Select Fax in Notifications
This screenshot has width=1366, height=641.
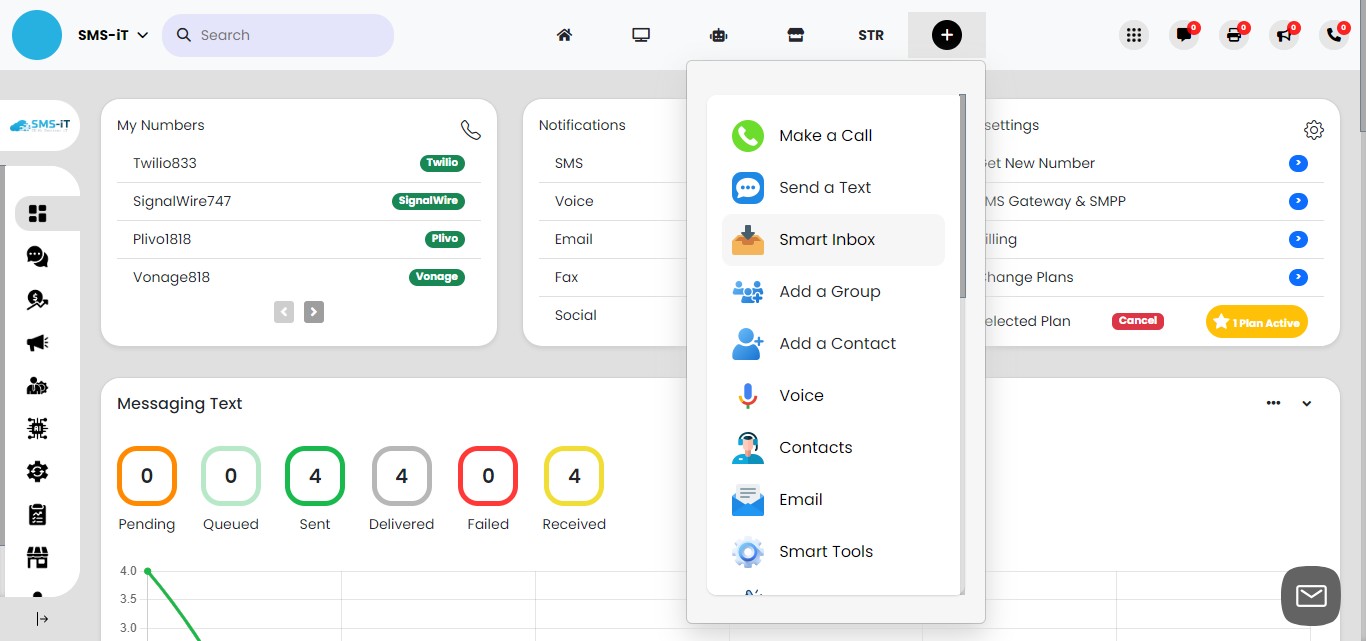[x=567, y=277]
